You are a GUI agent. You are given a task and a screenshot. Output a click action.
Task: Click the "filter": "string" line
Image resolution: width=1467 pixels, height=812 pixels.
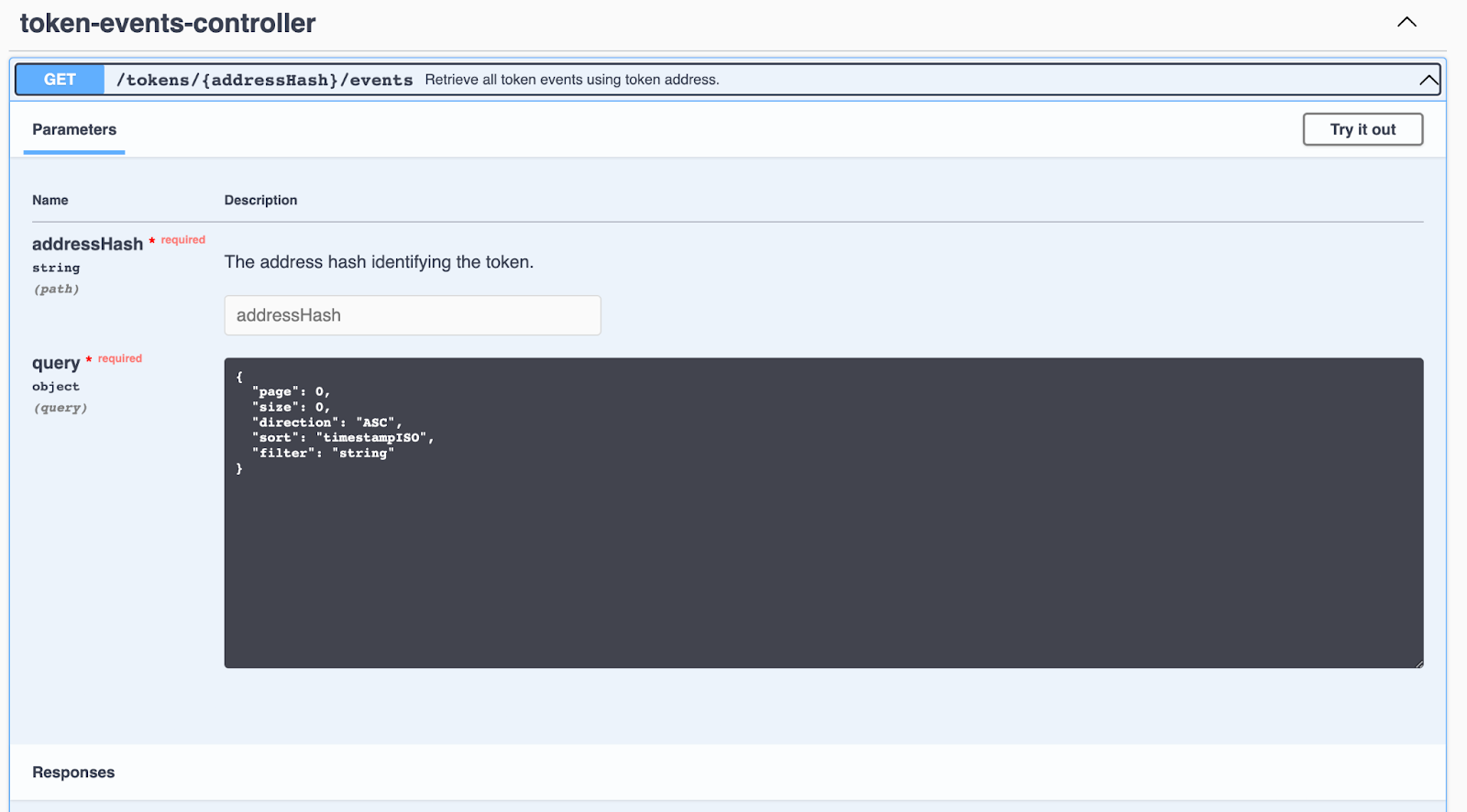323,454
